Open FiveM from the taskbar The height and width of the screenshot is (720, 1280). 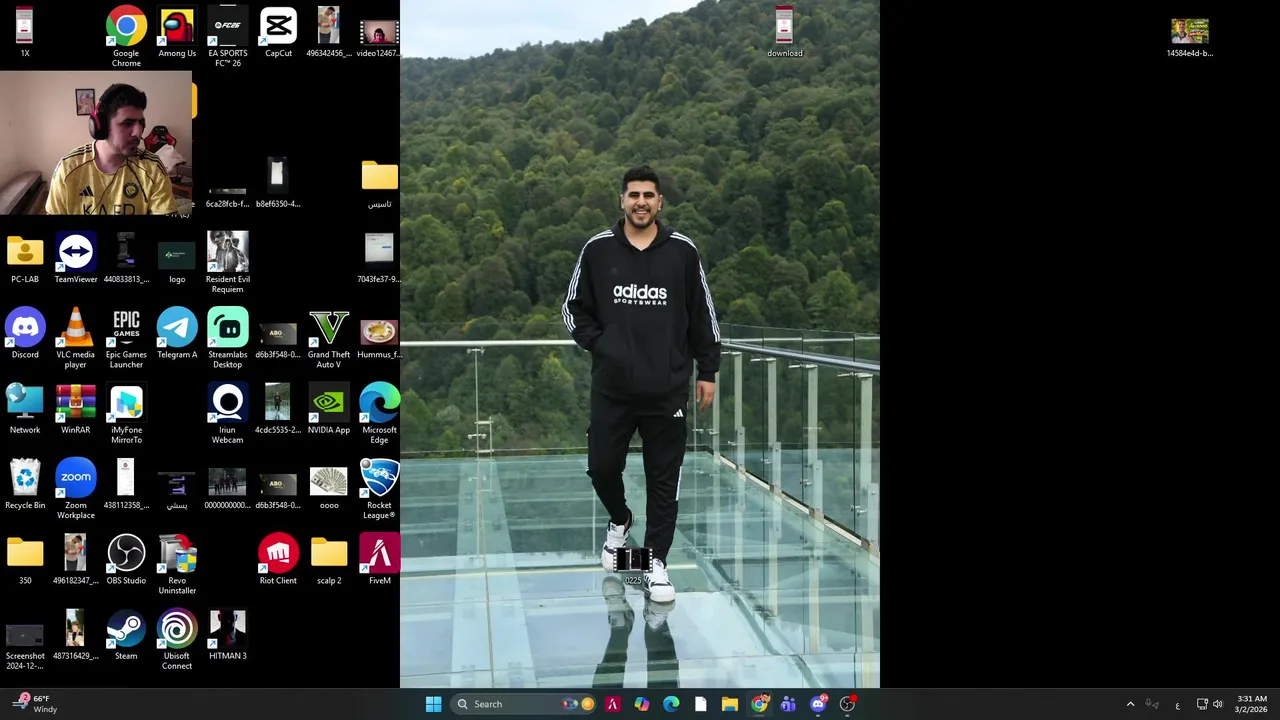pyautogui.click(x=612, y=704)
